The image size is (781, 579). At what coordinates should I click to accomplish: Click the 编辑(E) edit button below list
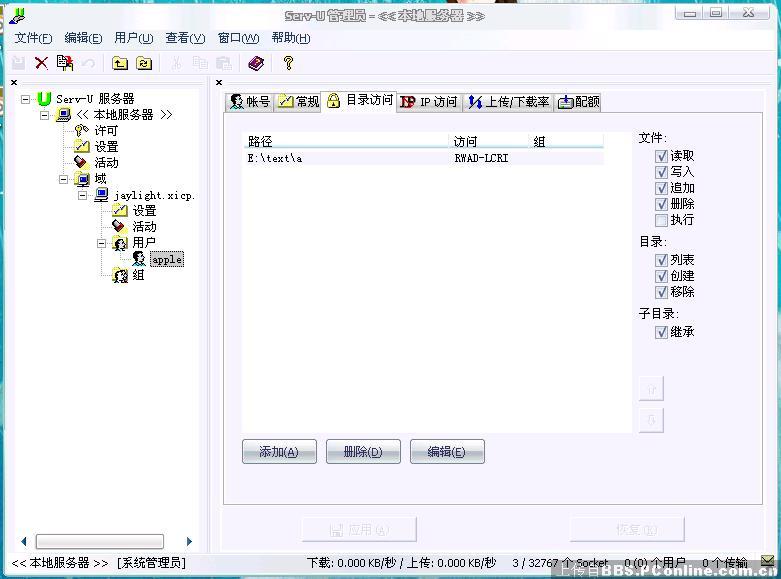(x=446, y=452)
